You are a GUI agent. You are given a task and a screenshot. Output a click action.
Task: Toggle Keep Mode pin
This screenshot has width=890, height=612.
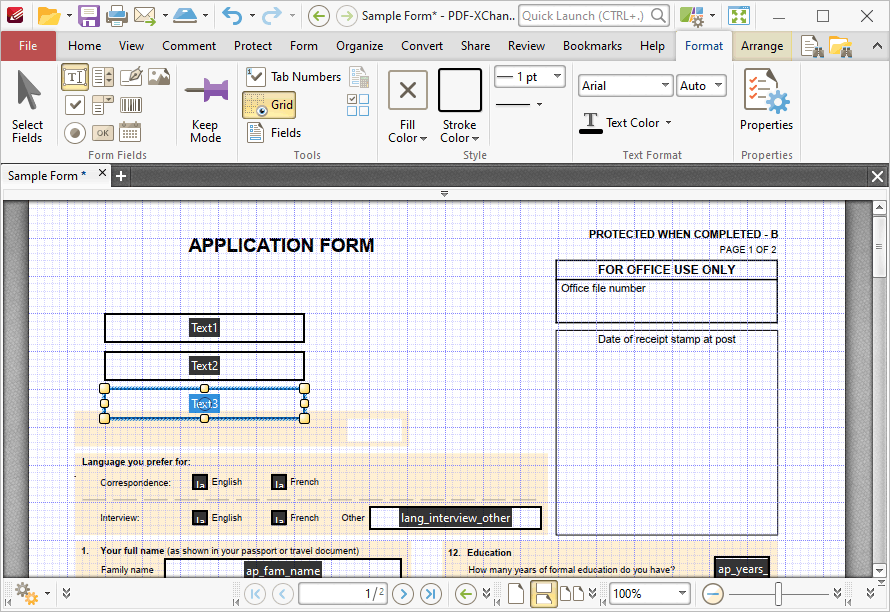pyautogui.click(x=206, y=106)
